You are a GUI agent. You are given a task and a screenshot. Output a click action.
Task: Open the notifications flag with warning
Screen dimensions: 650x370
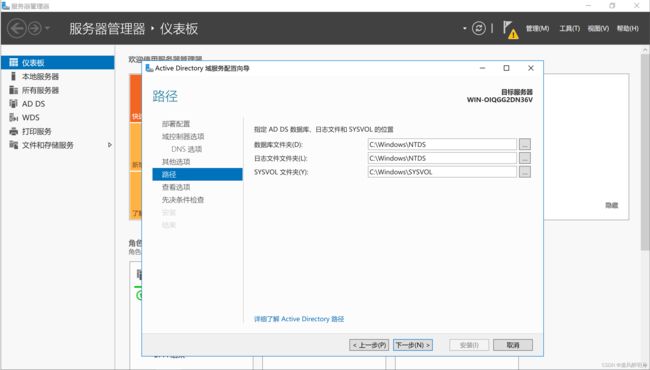510,30
